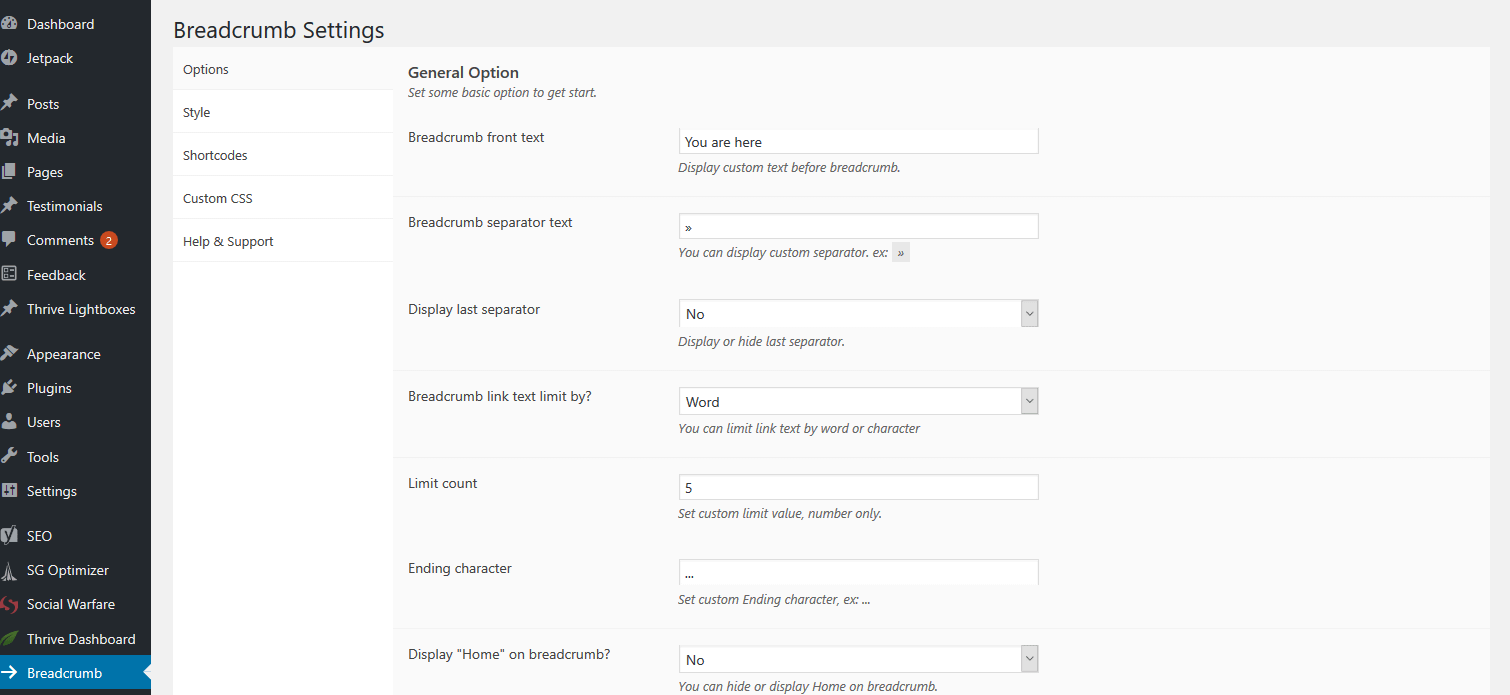
Task: Navigate to Pages
Action: [45, 171]
